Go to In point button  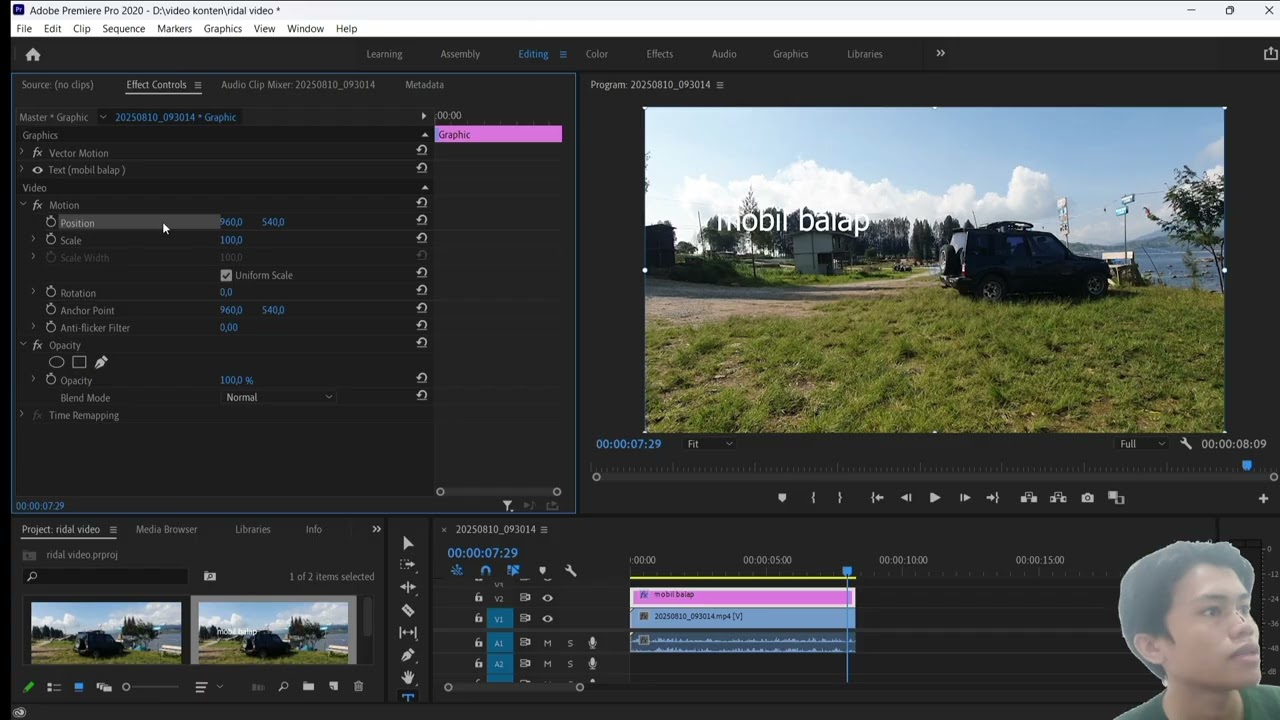[877, 498]
